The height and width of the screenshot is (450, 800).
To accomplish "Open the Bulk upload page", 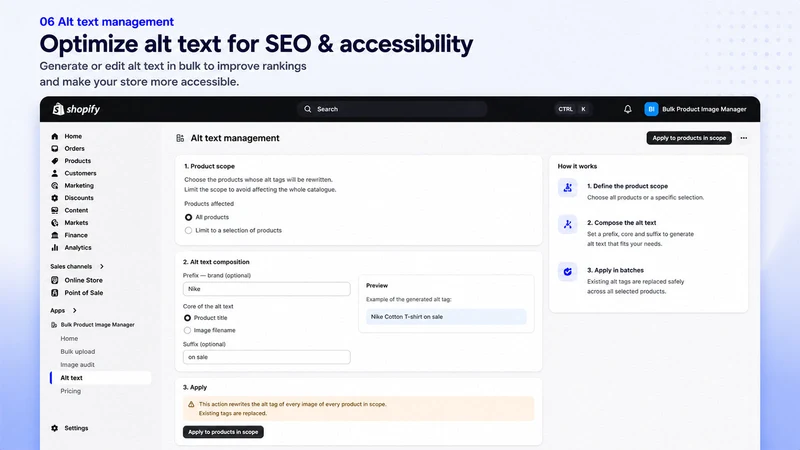I will pyautogui.click(x=78, y=352).
